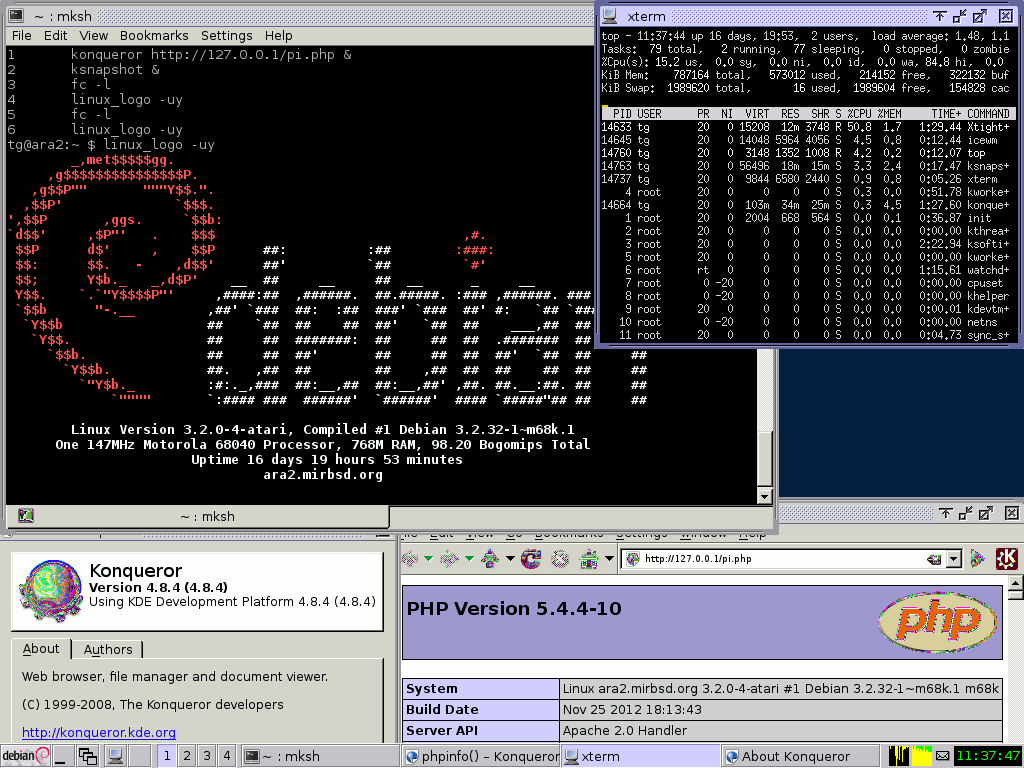Viewport: 1024px width, 768px height.
Task: Open the Edit menu in mksh
Action: (56, 35)
